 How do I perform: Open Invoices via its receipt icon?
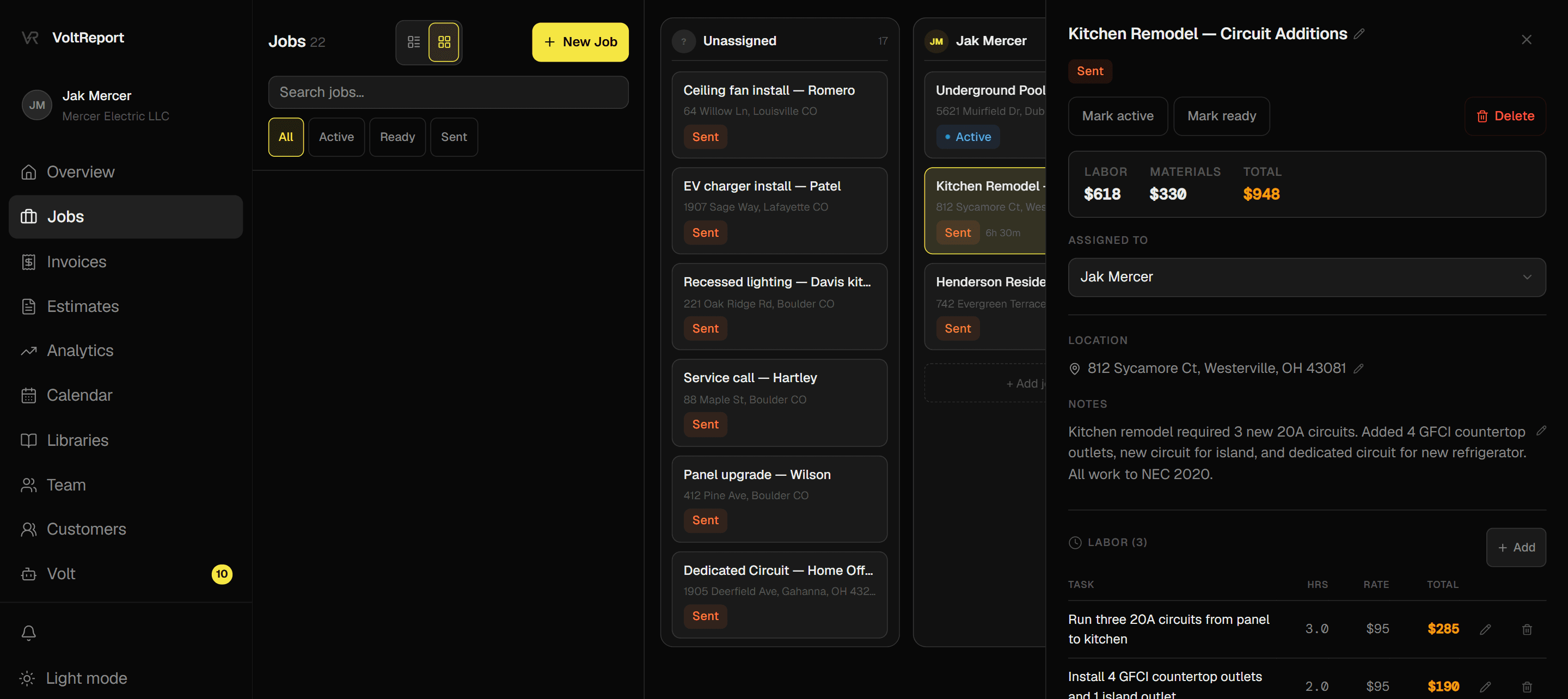coord(29,262)
